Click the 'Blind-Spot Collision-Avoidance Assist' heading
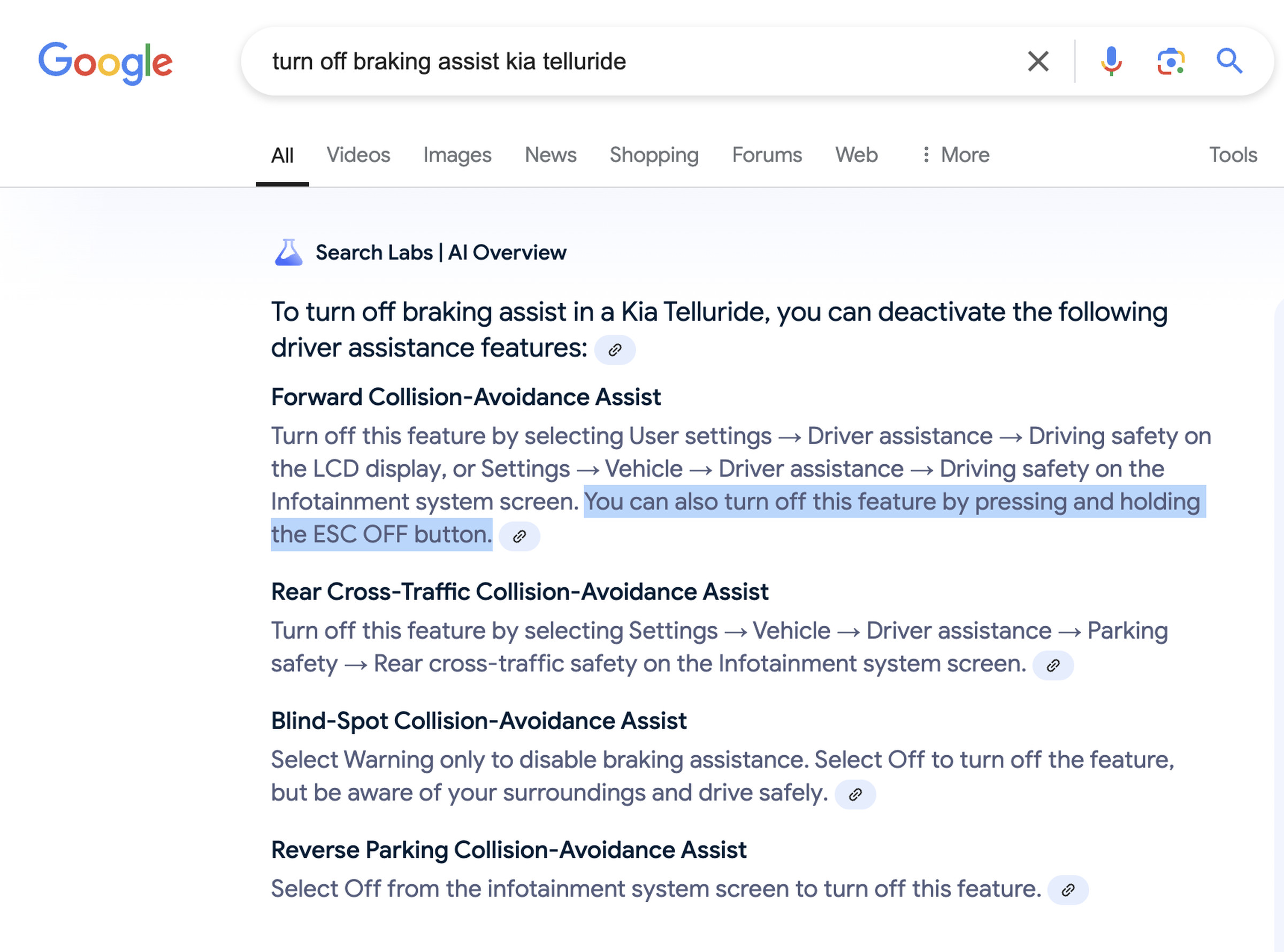 479,721
